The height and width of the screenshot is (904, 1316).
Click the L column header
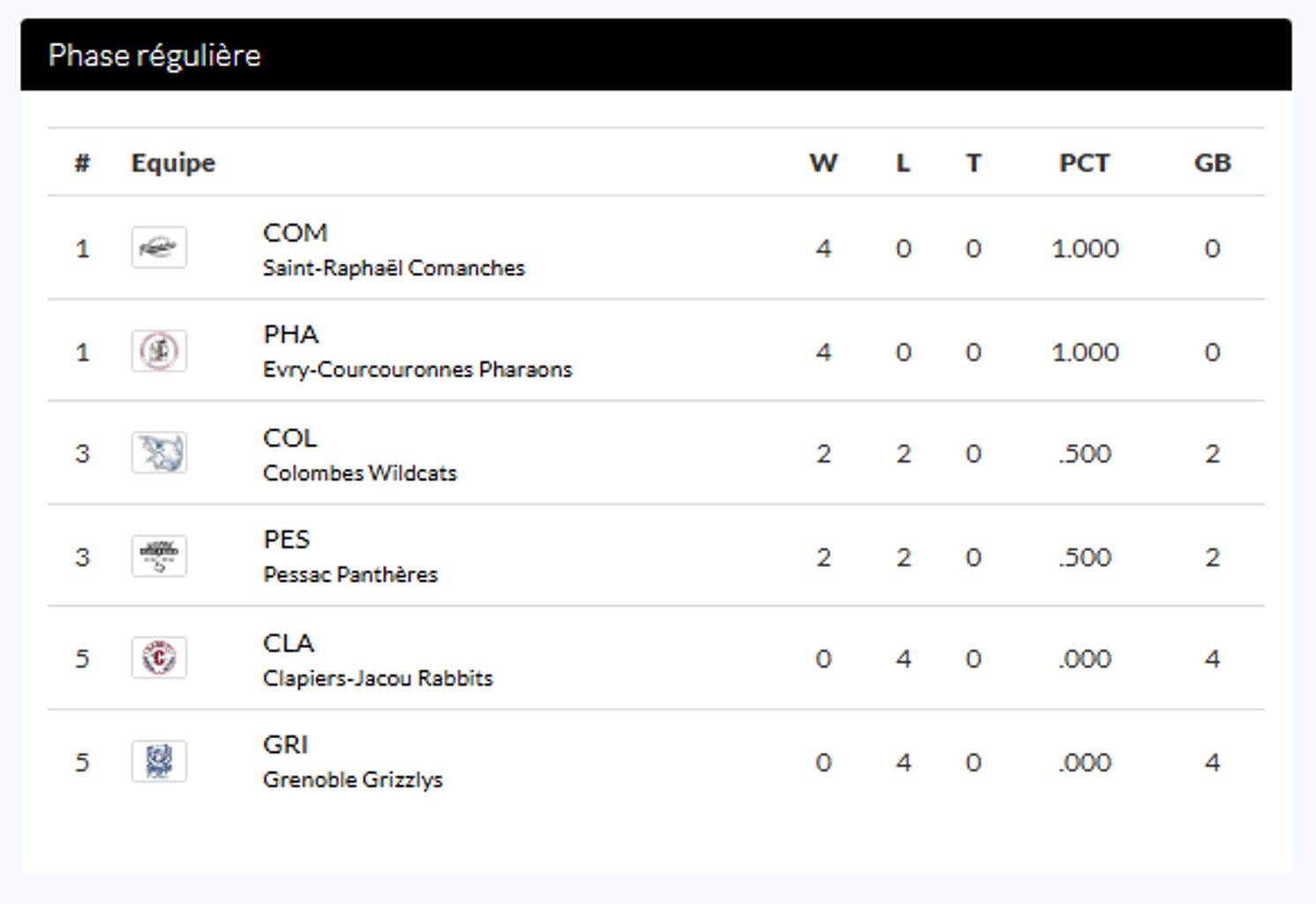tap(903, 162)
